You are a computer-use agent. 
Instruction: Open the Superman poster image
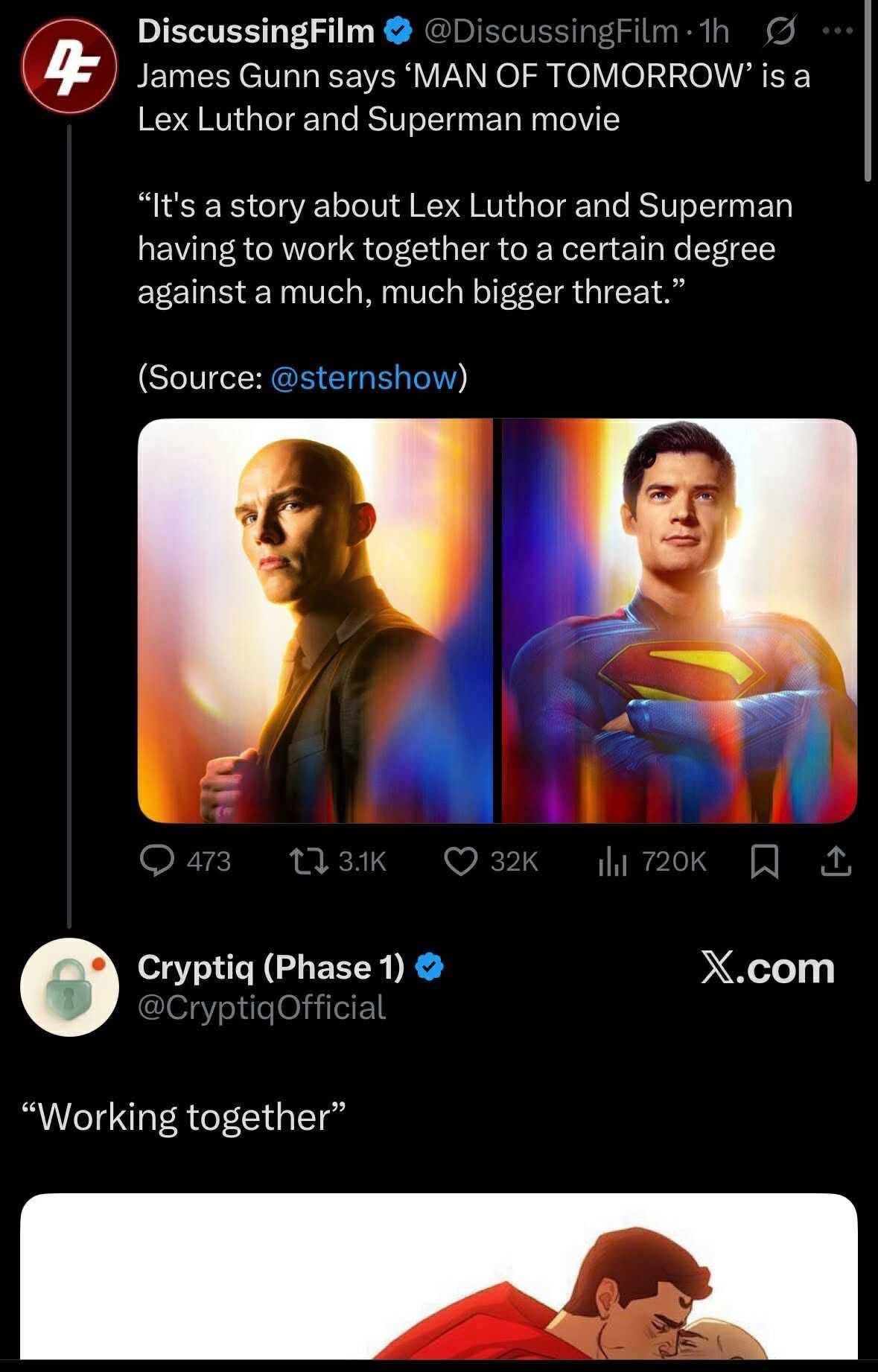coord(679,620)
